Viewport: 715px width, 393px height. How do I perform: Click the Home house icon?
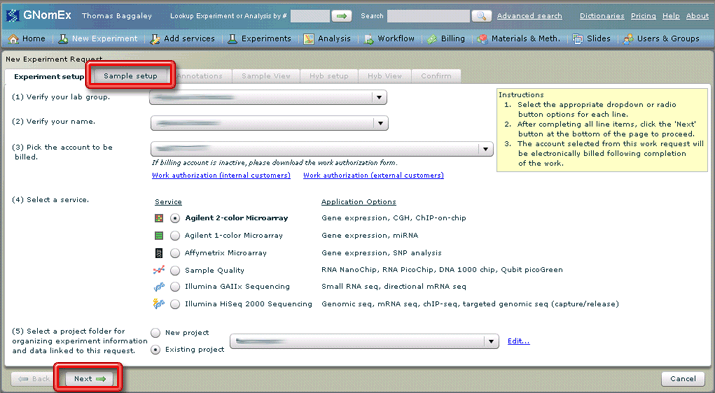14,39
